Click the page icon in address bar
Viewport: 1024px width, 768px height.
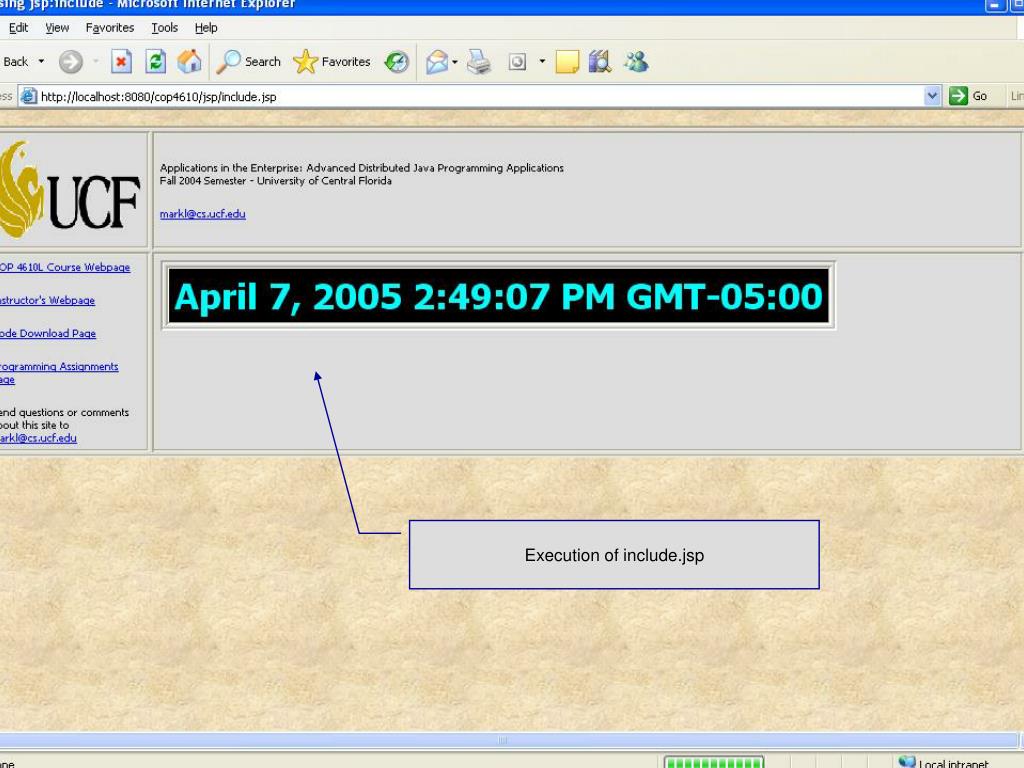pos(28,97)
